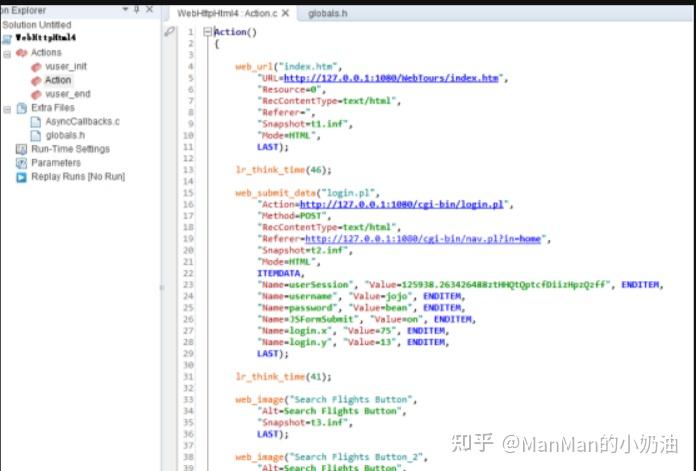The image size is (696, 471).
Task: Click the "Name=userSession" text
Action: [x=305, y=285]
